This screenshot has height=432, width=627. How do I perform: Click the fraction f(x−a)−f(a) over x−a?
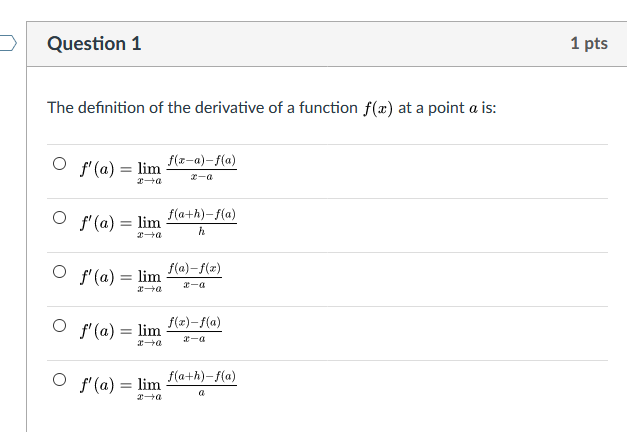click(x=202, y=168)
